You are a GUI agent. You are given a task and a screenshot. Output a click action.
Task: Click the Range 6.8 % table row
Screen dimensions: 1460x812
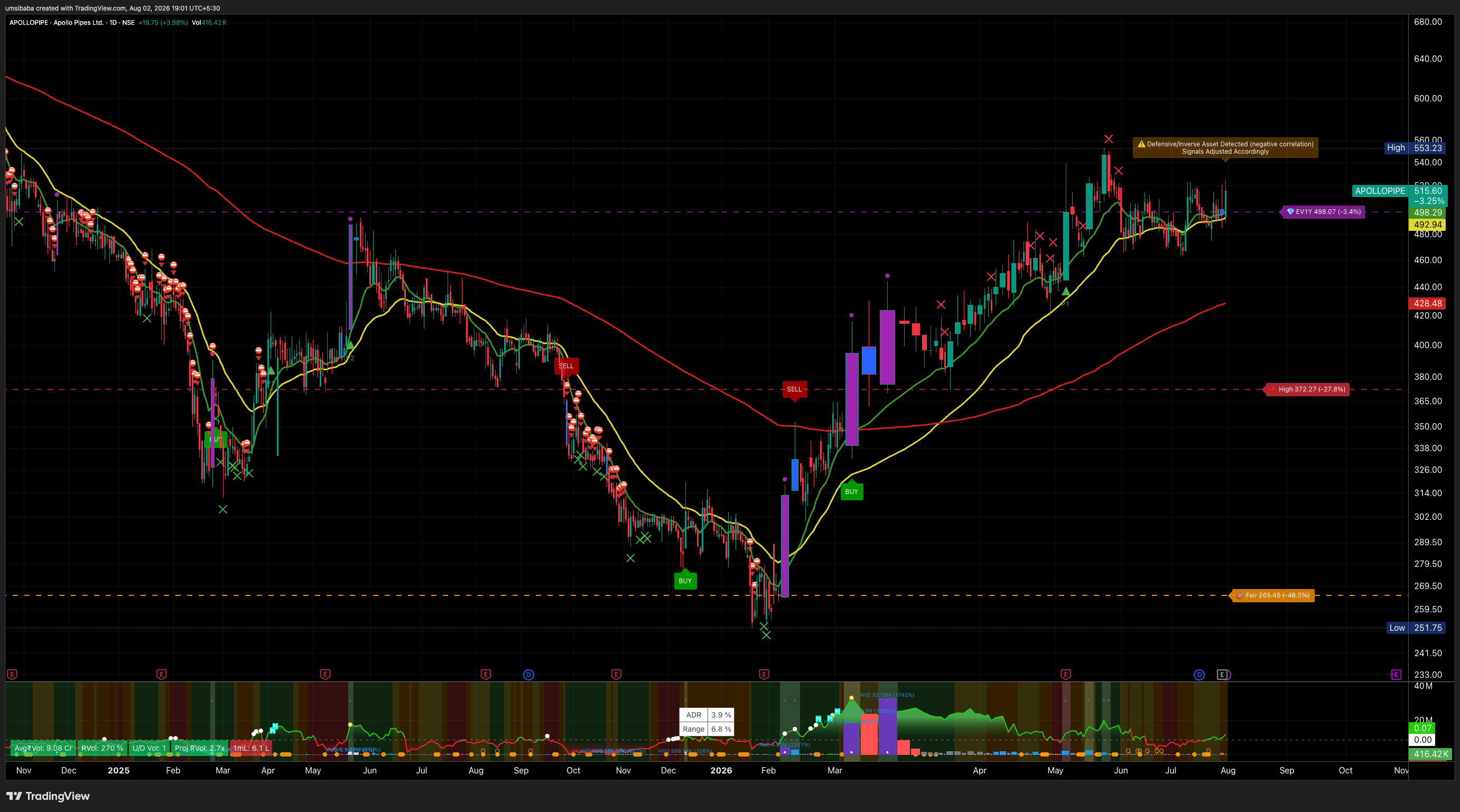[707, 729]
